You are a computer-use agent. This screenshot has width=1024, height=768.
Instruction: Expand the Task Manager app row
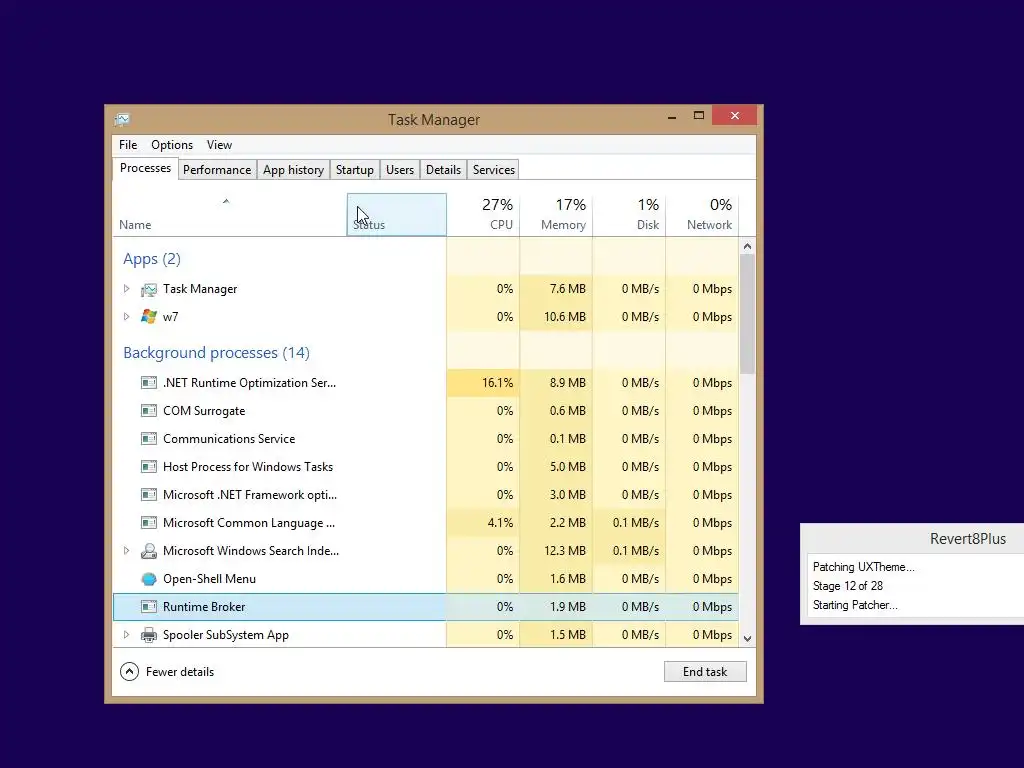127,289
